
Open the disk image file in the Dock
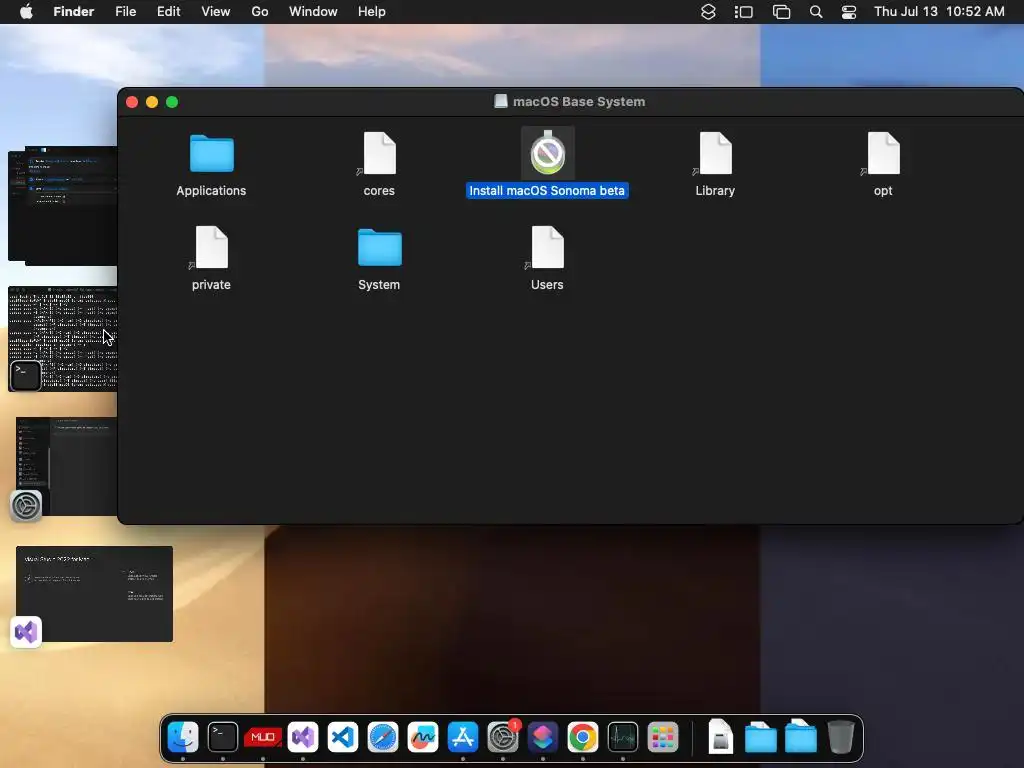(720, 737)
